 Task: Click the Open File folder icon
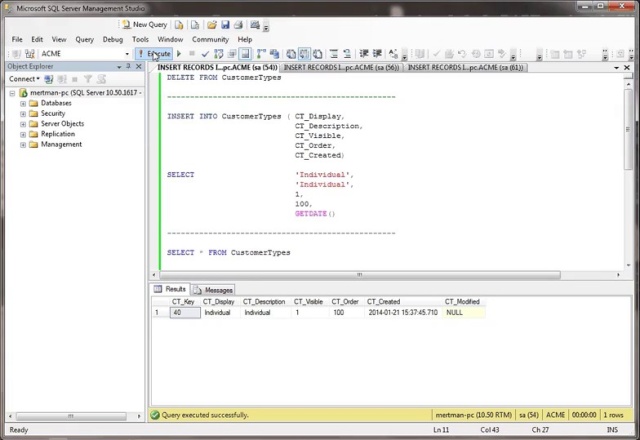click(213, 24)
